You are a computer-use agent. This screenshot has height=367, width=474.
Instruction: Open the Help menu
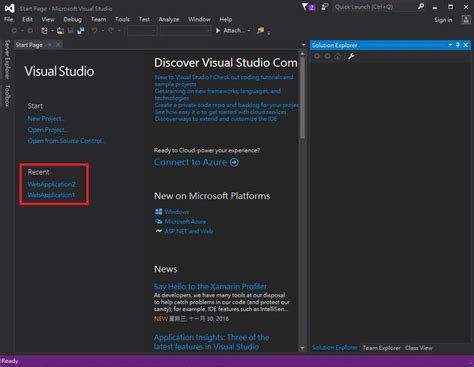(x=226, y=19)
